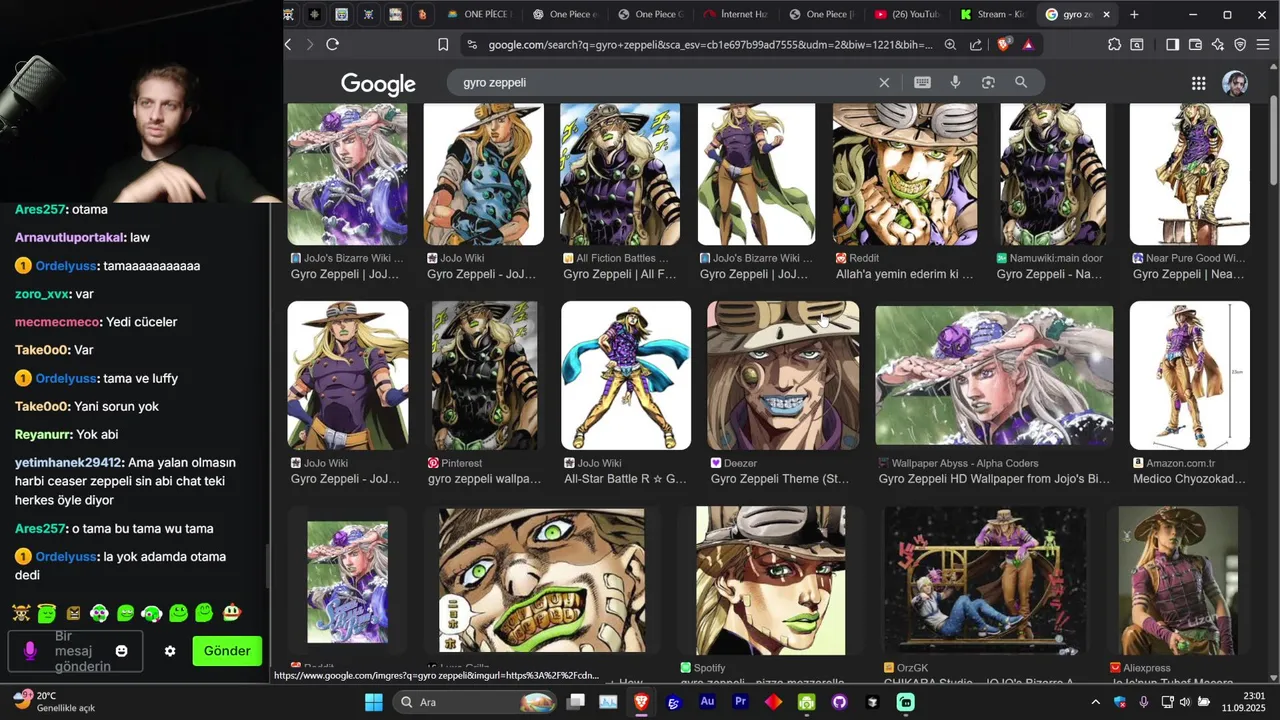Click the volume icon in system tray
The width and height of the screenshot is (1280, 720).
(1185, 702)
